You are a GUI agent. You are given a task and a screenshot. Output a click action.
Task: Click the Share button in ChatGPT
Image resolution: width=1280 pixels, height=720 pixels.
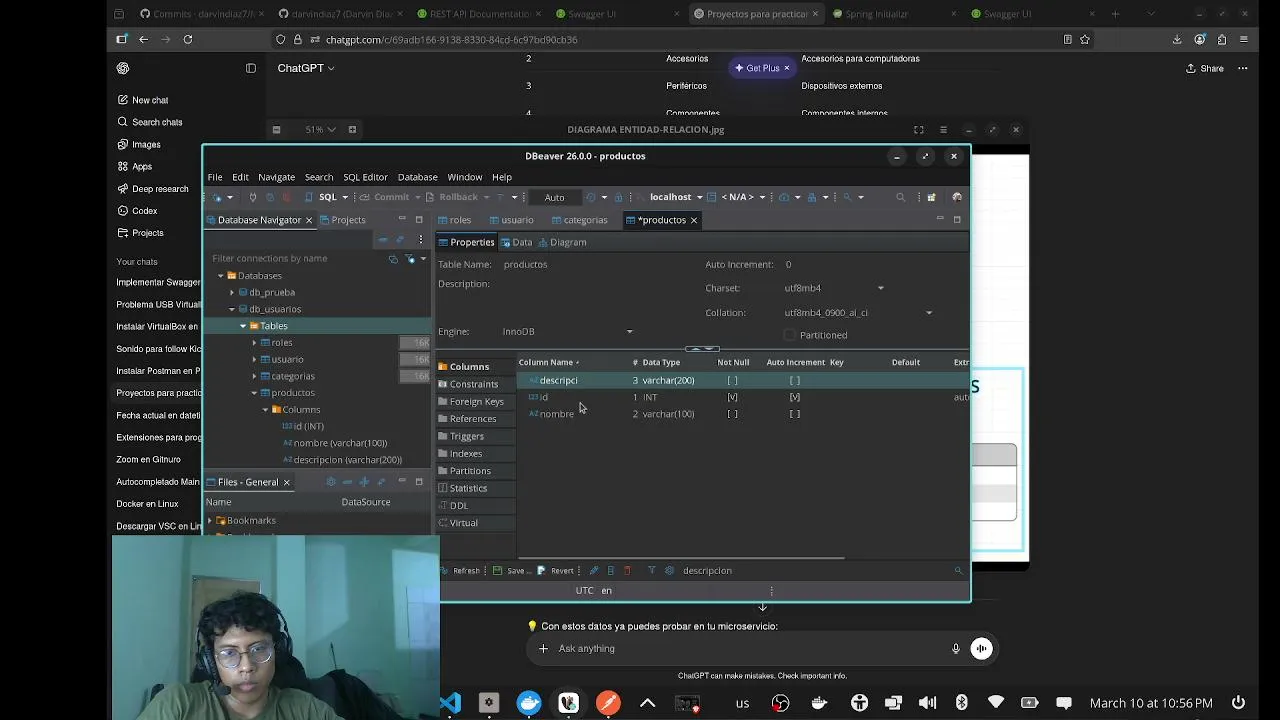tap(1205, 68)
